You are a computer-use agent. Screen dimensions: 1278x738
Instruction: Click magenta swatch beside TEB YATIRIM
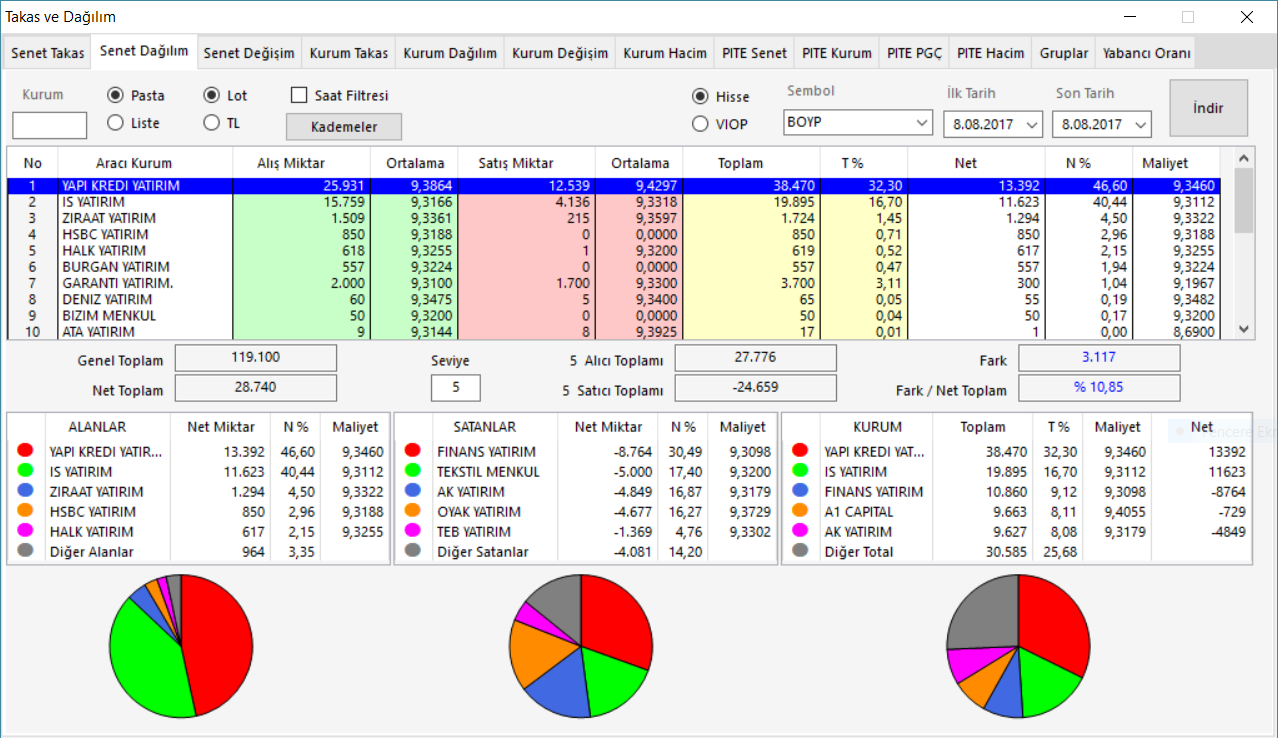pyautogui.click(x=413, y=532)
